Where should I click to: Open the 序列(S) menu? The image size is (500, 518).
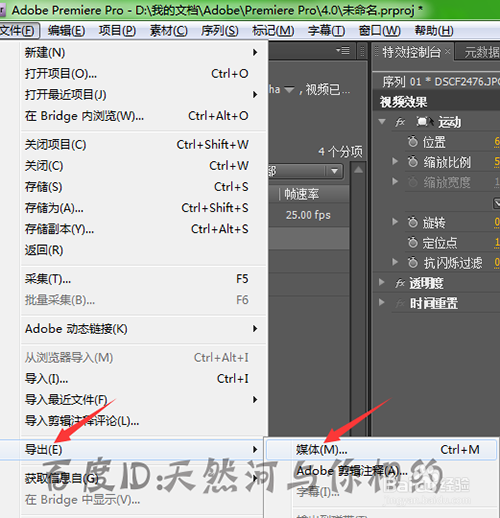[220, 31]
